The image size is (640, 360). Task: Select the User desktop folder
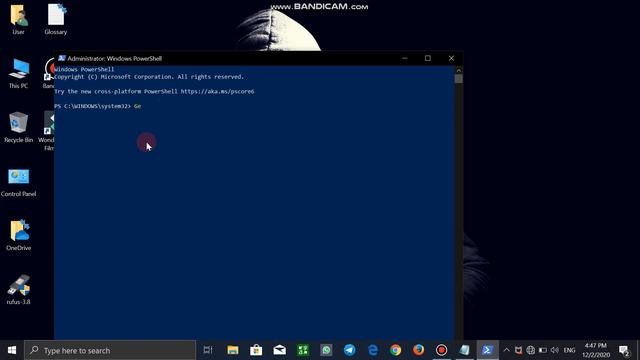(x=18, y=19)
